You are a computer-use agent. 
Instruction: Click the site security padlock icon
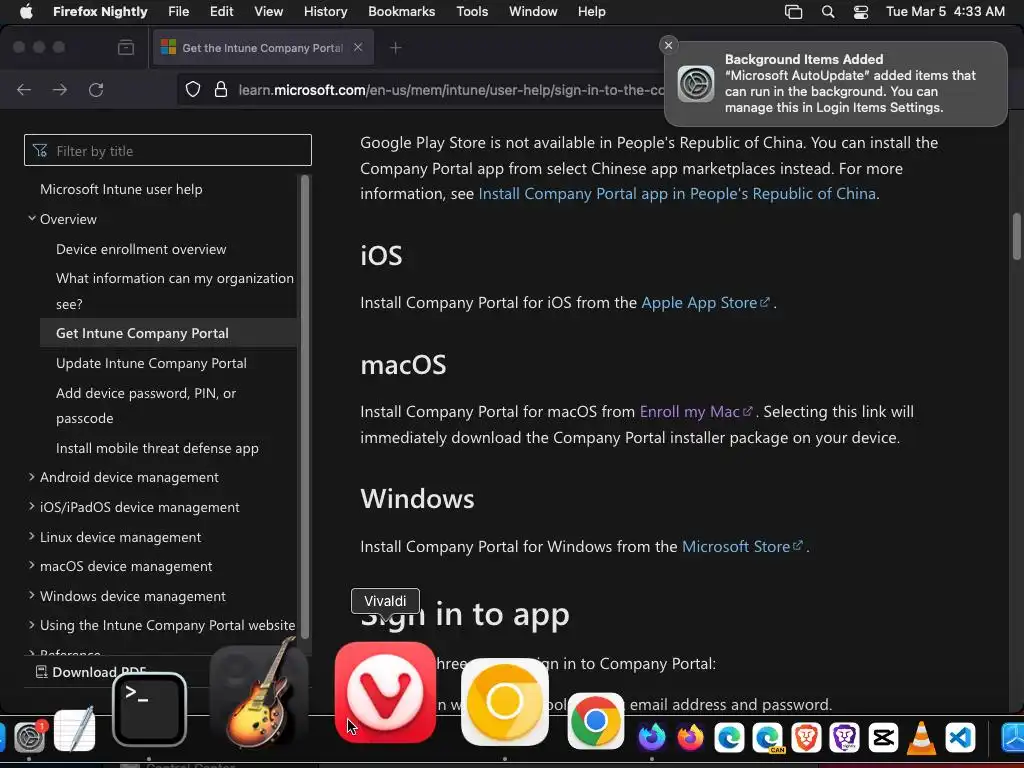coord(221,89)
